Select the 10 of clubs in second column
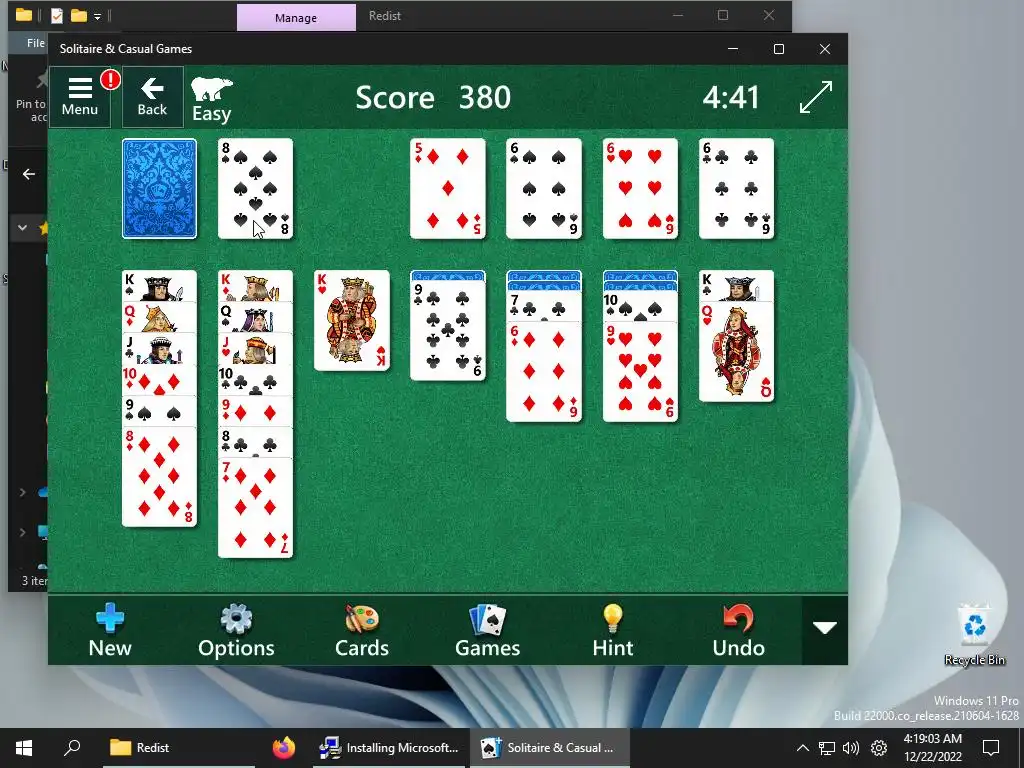Viewport: 1024px width, 768px height. [x=255, y=380]
